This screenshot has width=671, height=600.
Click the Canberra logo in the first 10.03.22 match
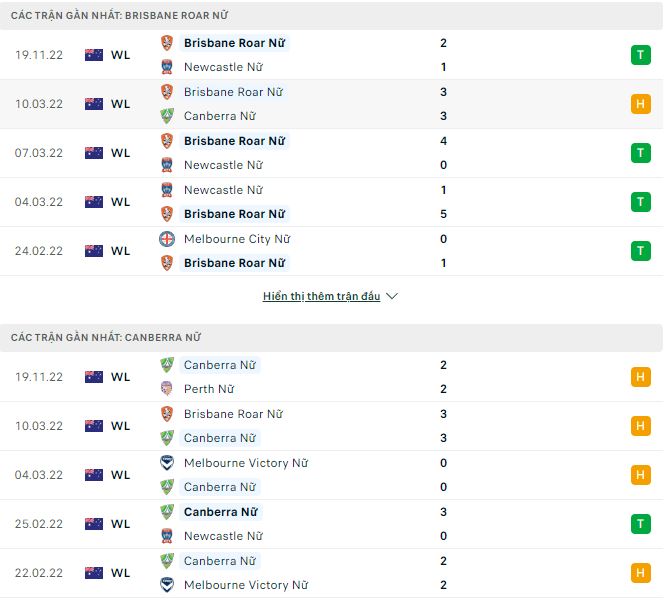[x=167, y=116]
